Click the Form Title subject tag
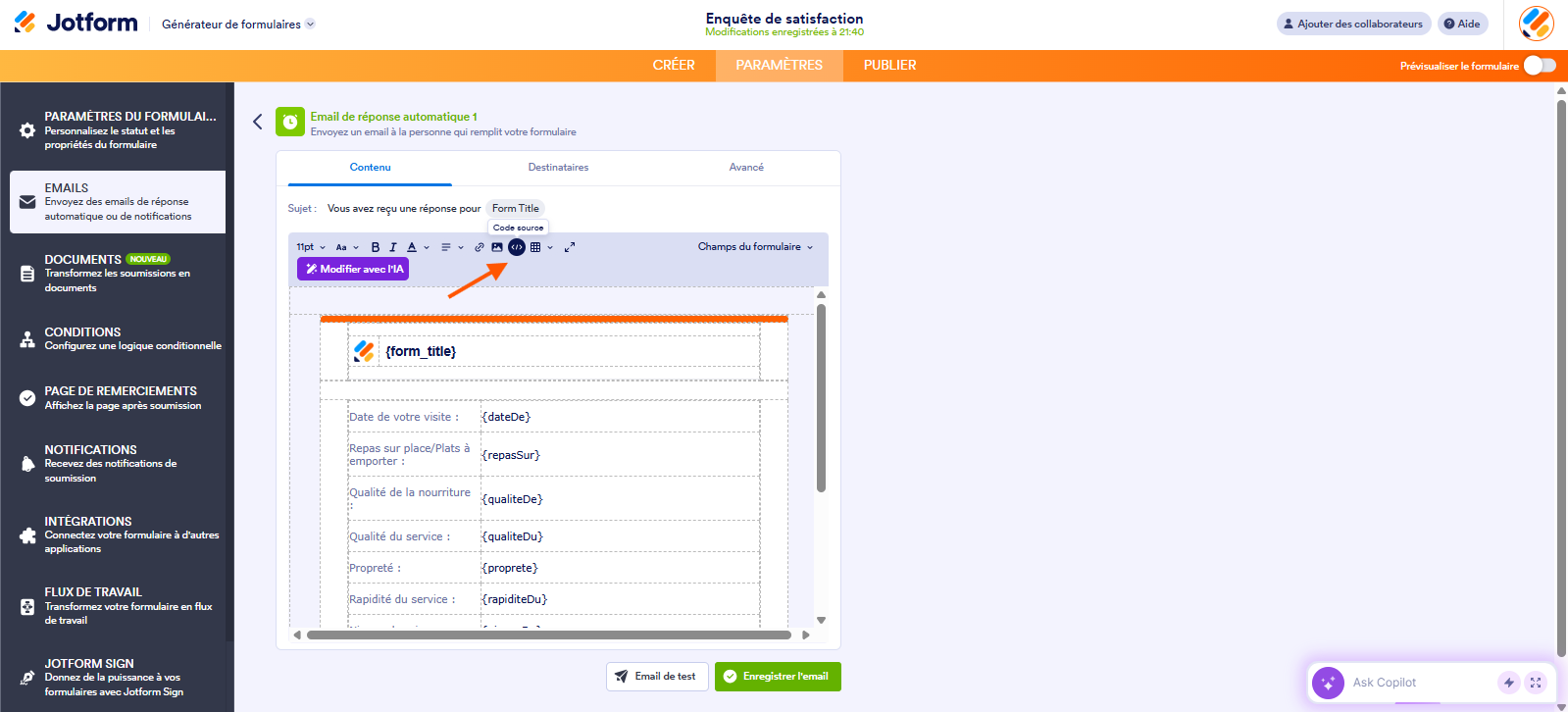Viewport: 1568px width, 712px height. [516, 209]
